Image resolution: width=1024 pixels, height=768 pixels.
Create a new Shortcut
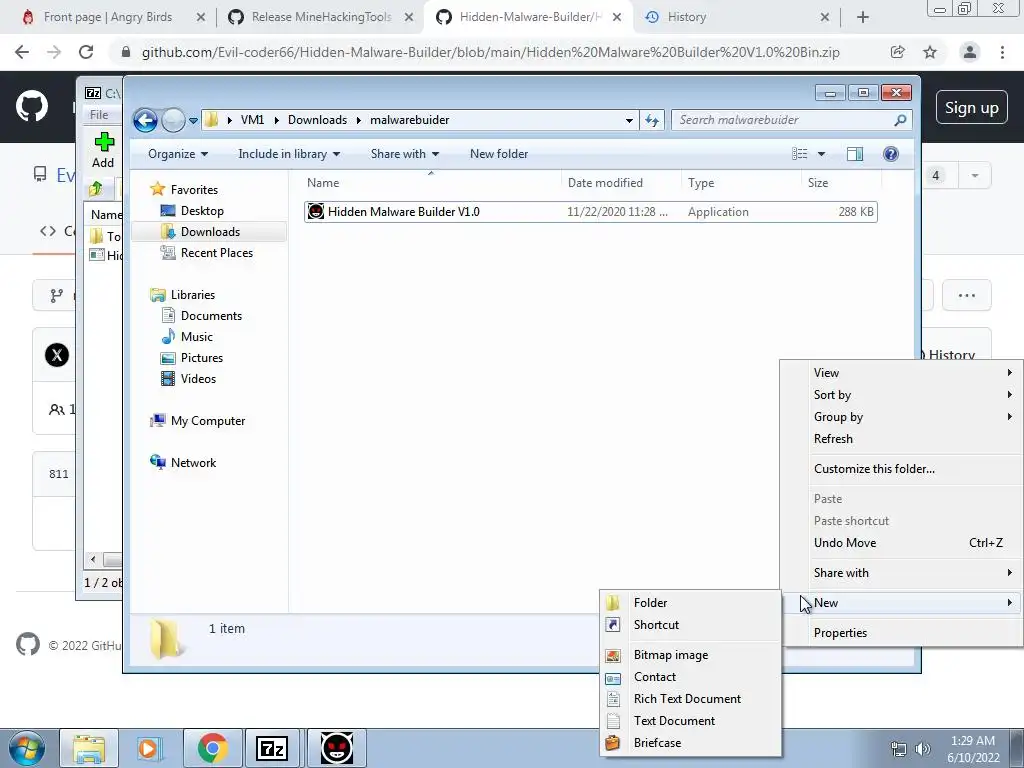[x=690, y=625]
